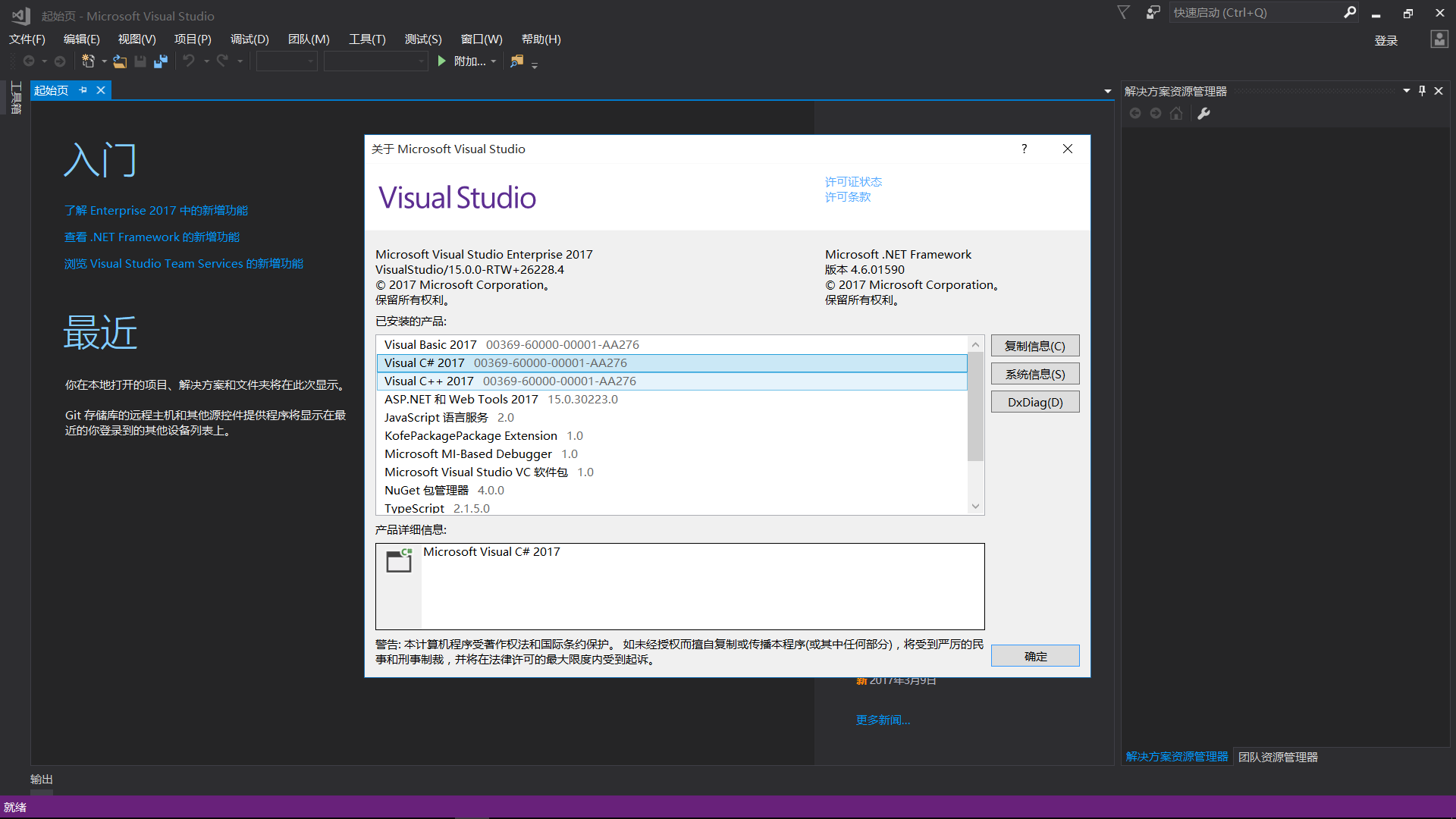Click the Solution Explorer home icon
Viewport: 1456px width, 819px height.
[x=1176, y=114]
